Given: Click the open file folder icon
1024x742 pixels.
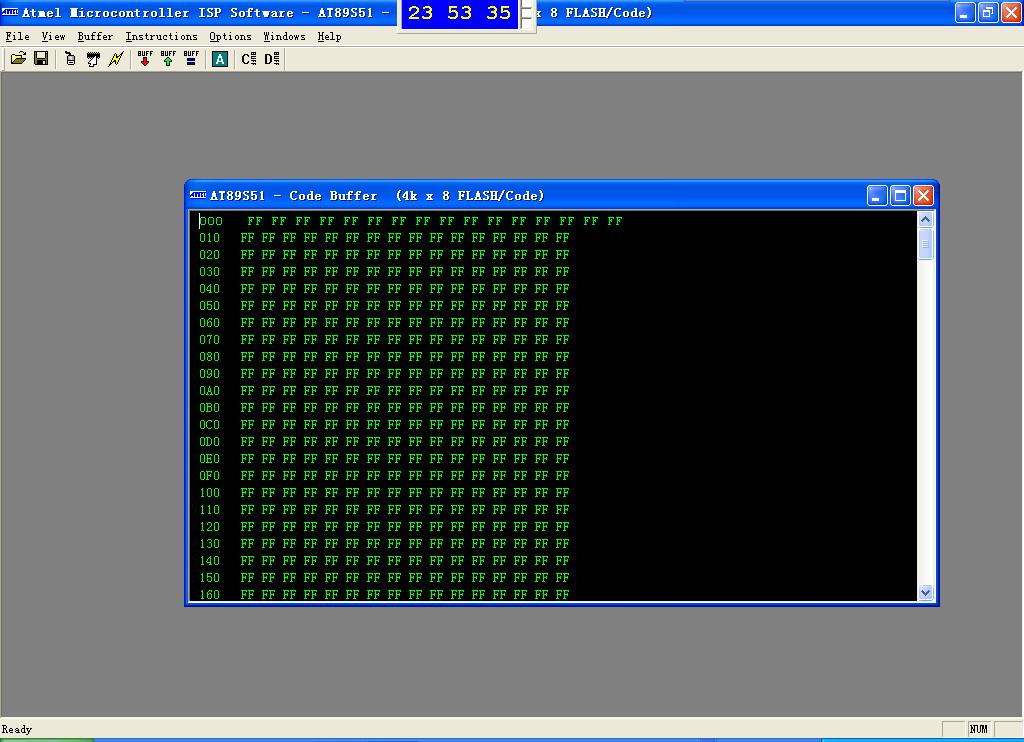Looking at the screenshot, I should (x=18, y=59).
